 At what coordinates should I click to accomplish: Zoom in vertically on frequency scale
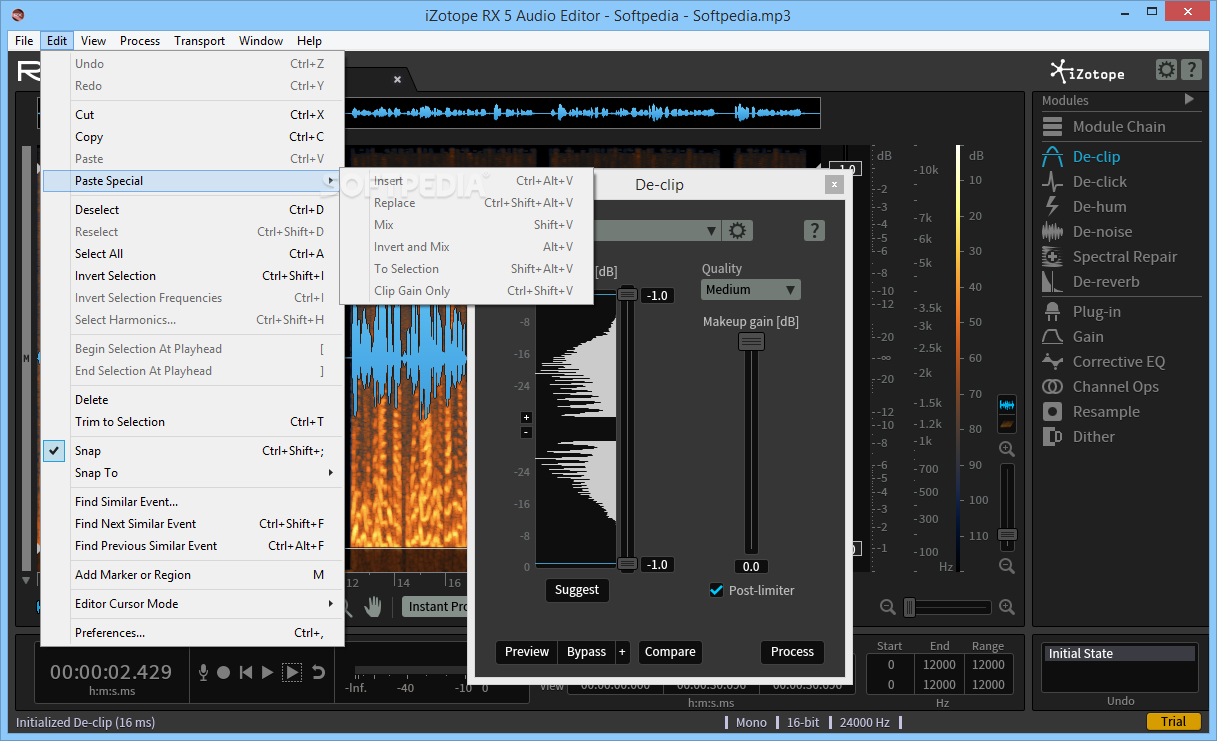(1007, 450)
